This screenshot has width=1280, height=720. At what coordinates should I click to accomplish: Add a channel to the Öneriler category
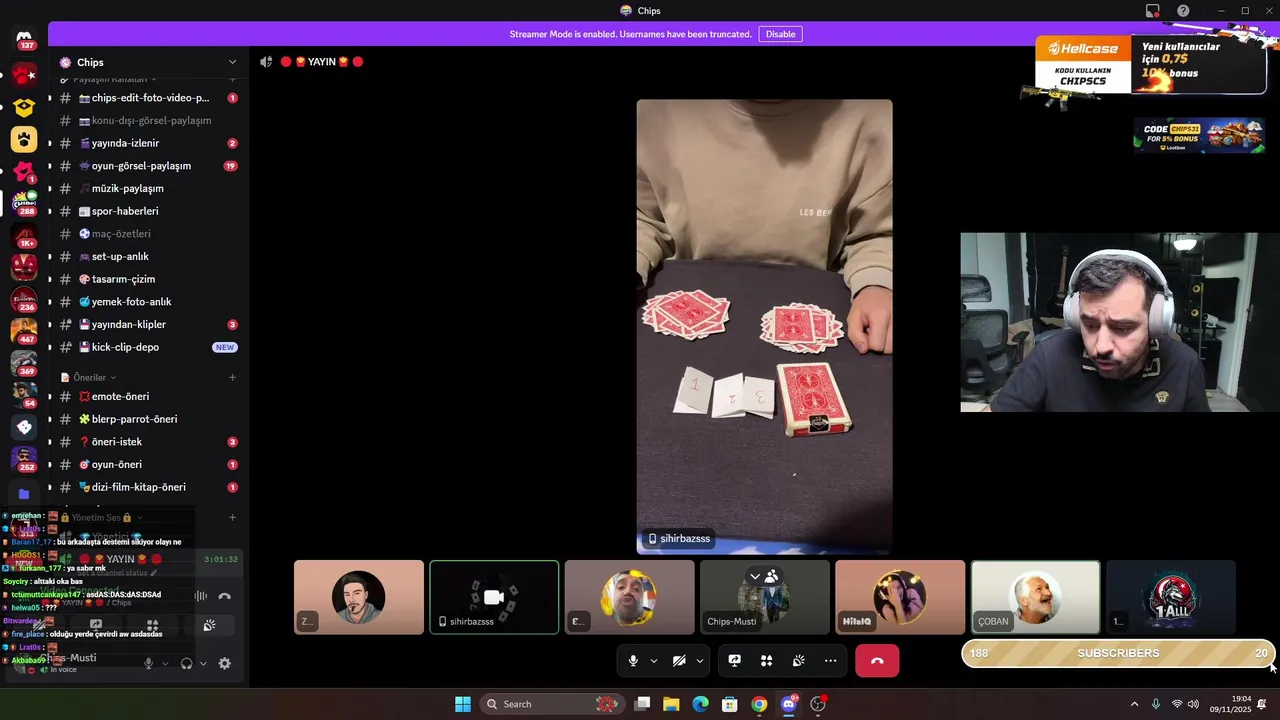232,377
